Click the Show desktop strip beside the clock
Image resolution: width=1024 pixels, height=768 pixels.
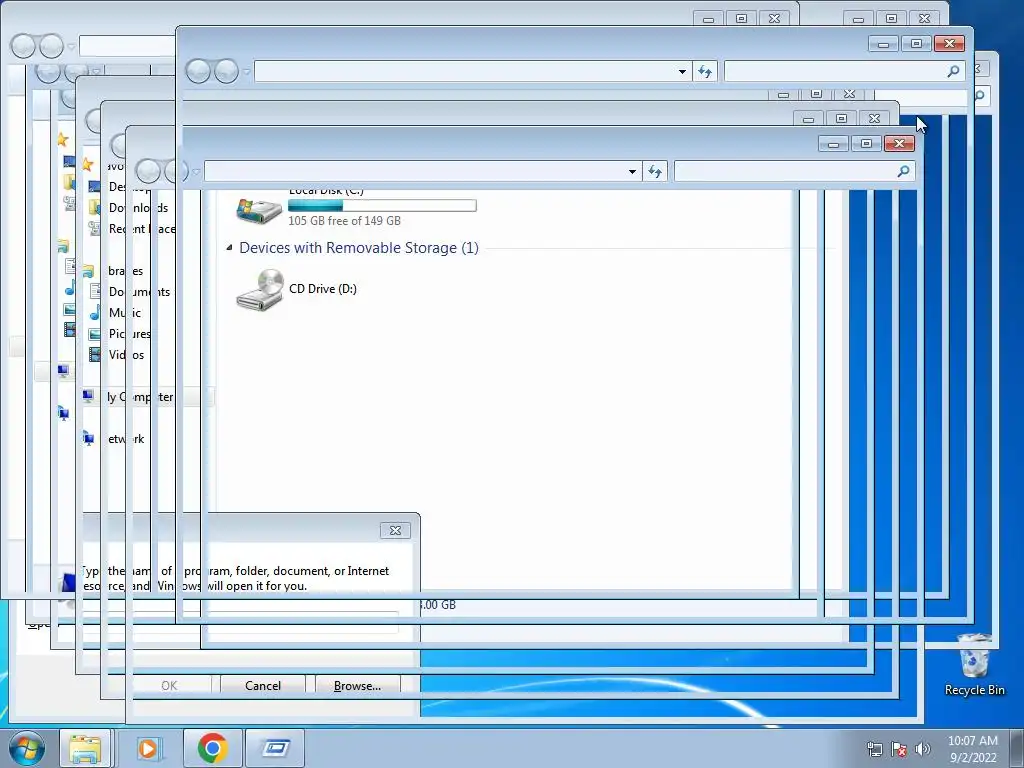pos(1017,749)
